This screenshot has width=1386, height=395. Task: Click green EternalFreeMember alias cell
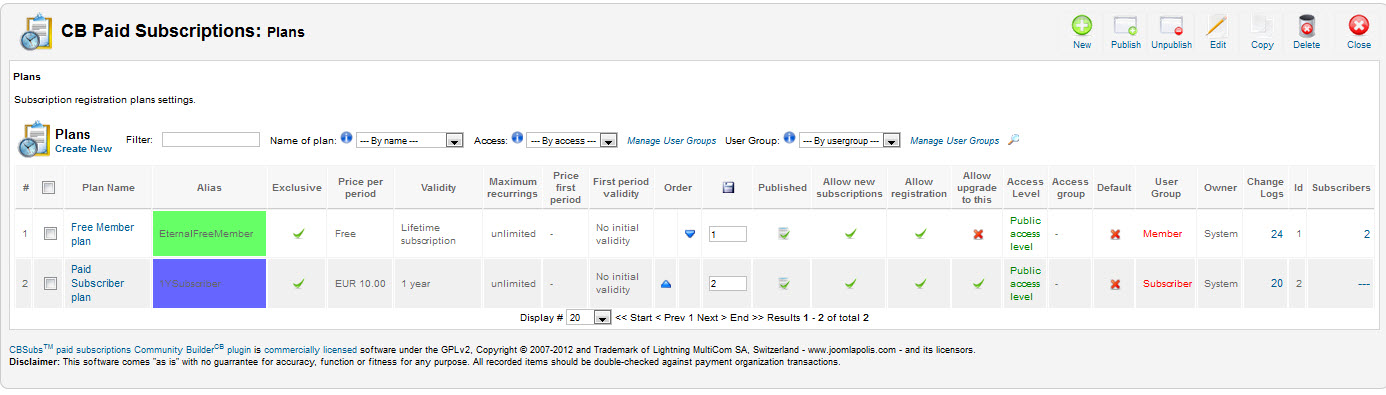coord(208,233)
